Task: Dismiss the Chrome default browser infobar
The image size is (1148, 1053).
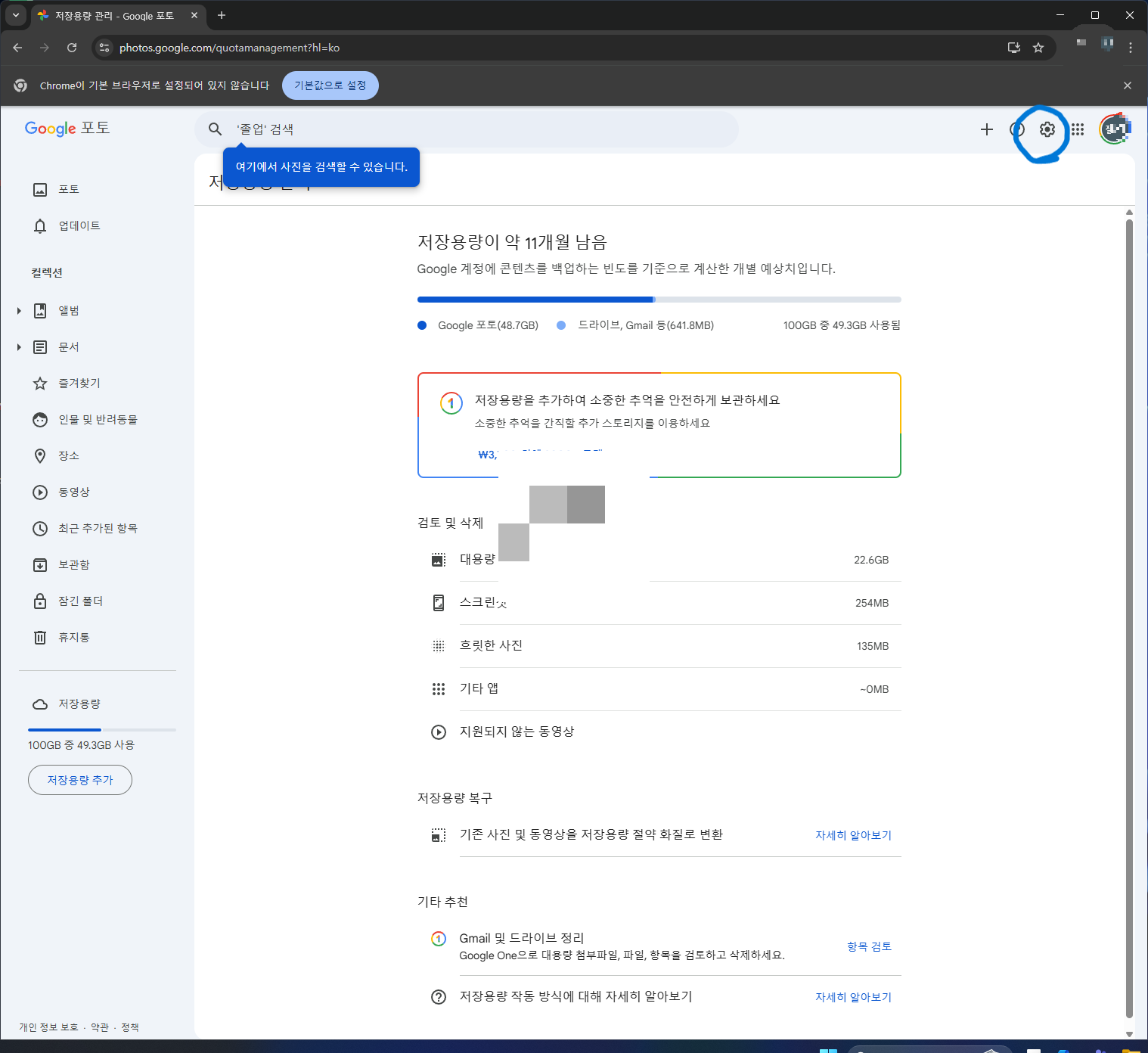Action: 1128,85
